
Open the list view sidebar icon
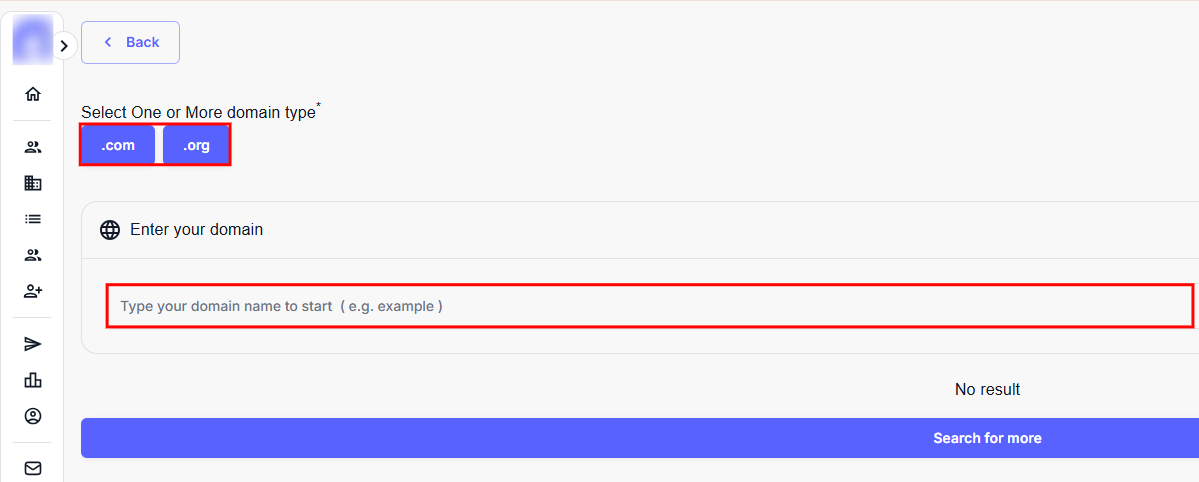(33, 219)
